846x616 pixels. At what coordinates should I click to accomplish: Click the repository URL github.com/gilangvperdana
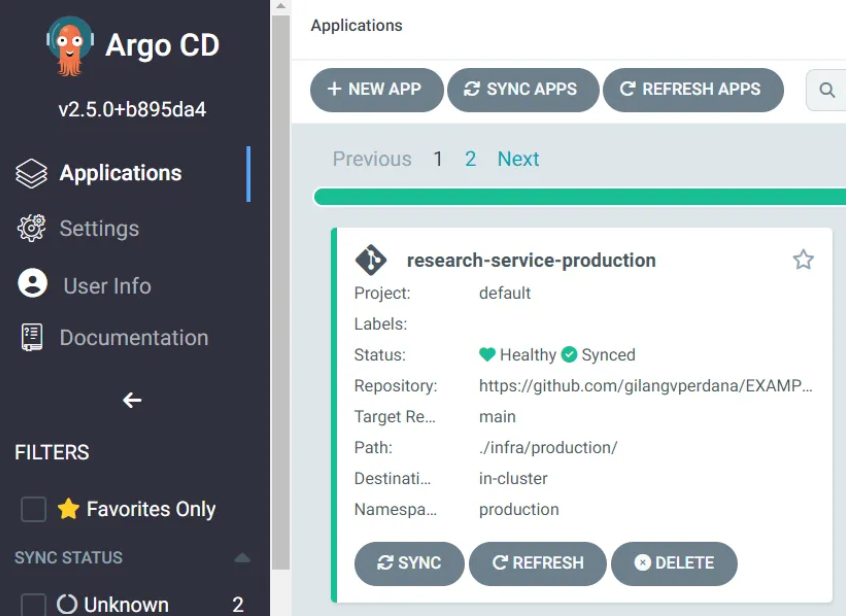point(645,386)
